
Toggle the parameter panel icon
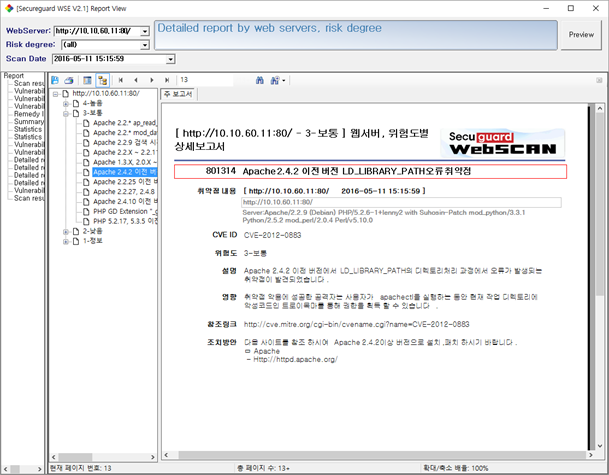point(87,80)
